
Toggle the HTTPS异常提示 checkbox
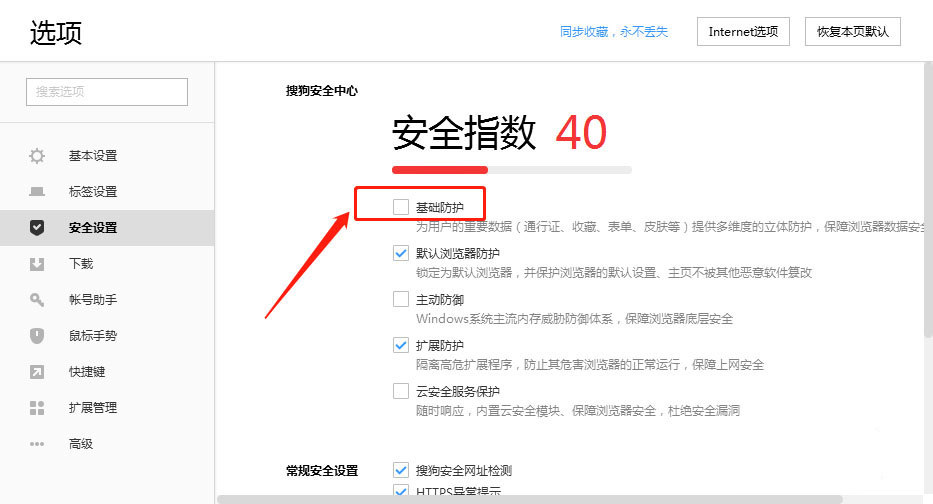point(401,491)
